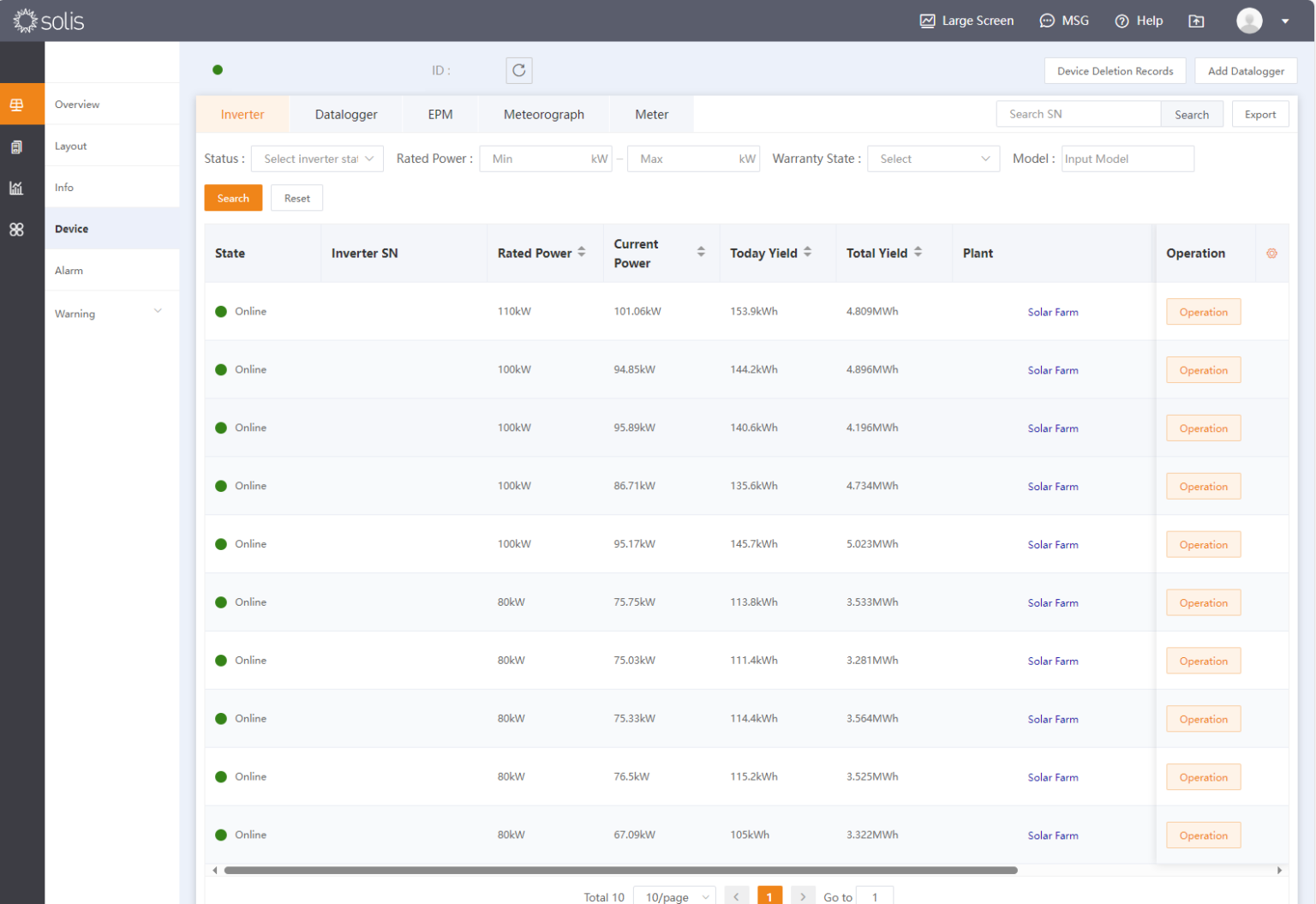Sort table by Rated Power
This screenshot has height=904, width=1316.
[582, 252]
